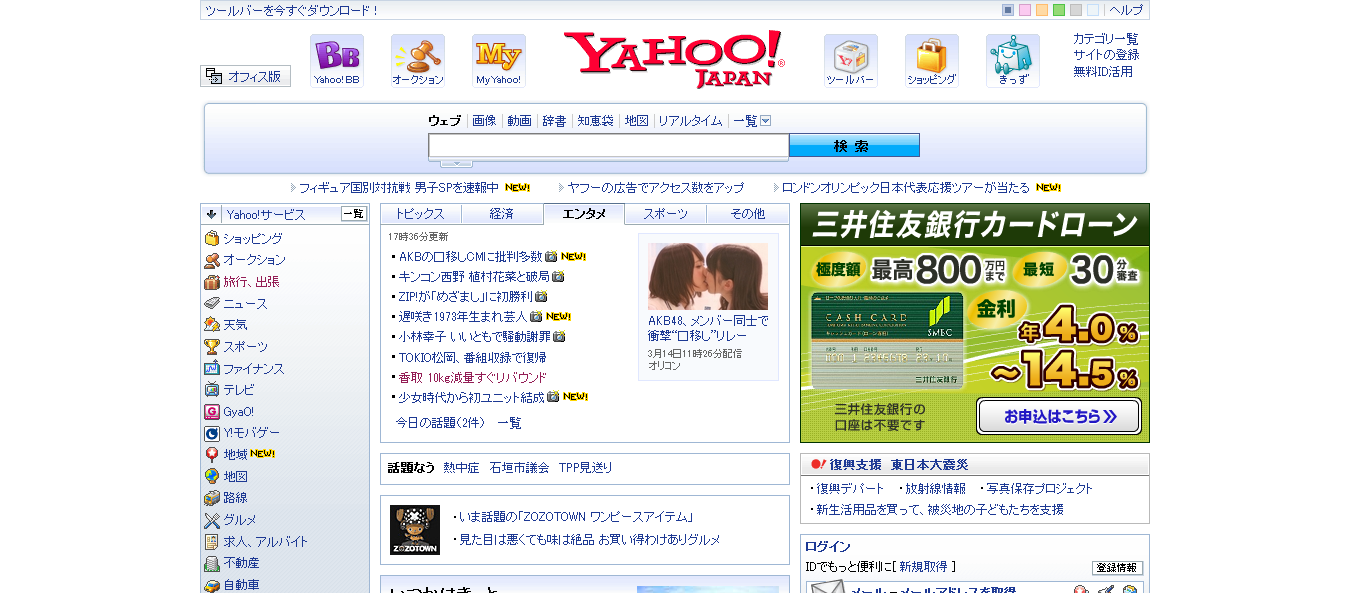Open the 放射線情報 link
The width and height of the screenshot is (1349, 593).
(935, 489)
